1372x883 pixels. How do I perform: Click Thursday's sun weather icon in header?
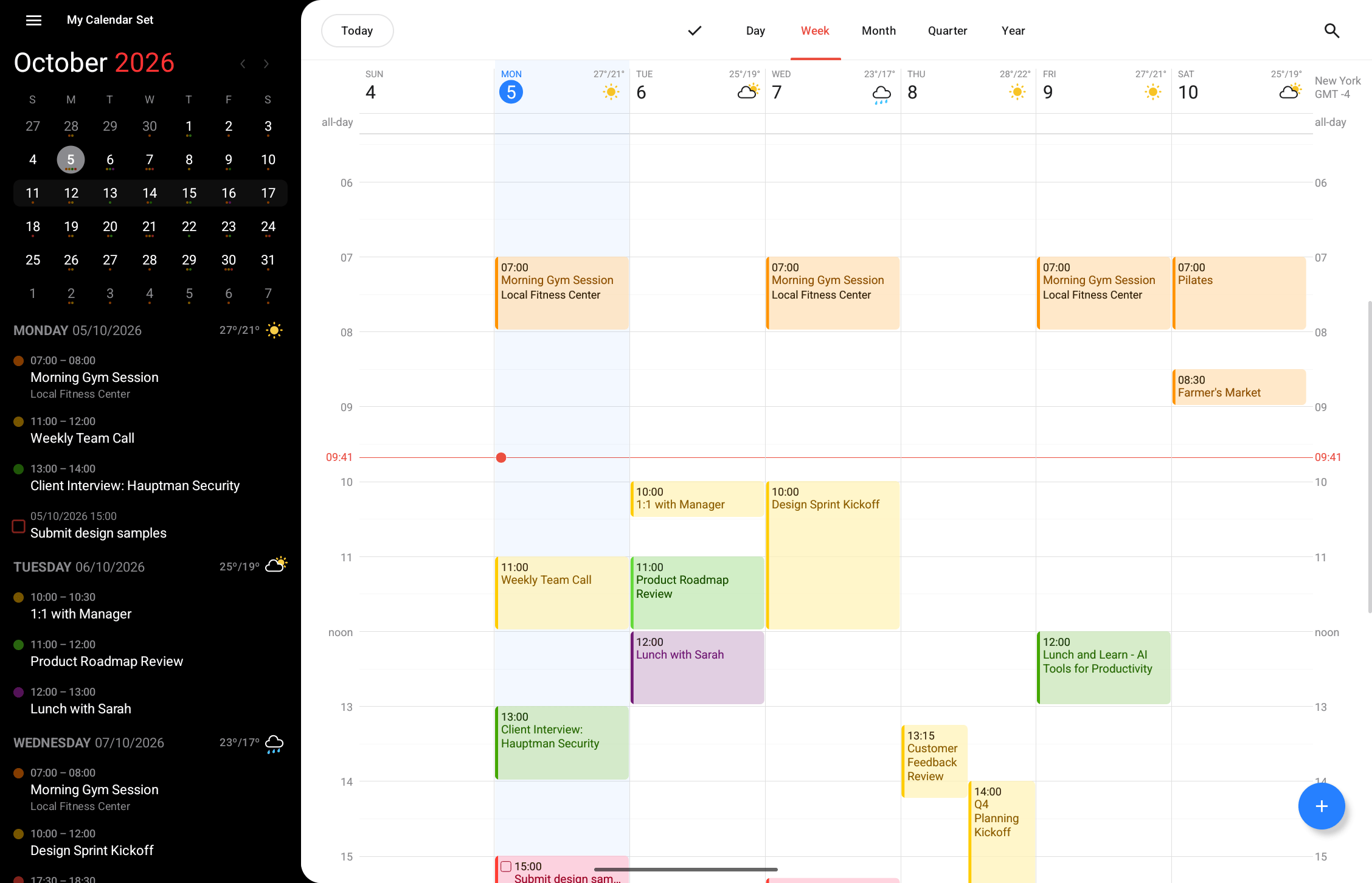tap(1017, 92)
